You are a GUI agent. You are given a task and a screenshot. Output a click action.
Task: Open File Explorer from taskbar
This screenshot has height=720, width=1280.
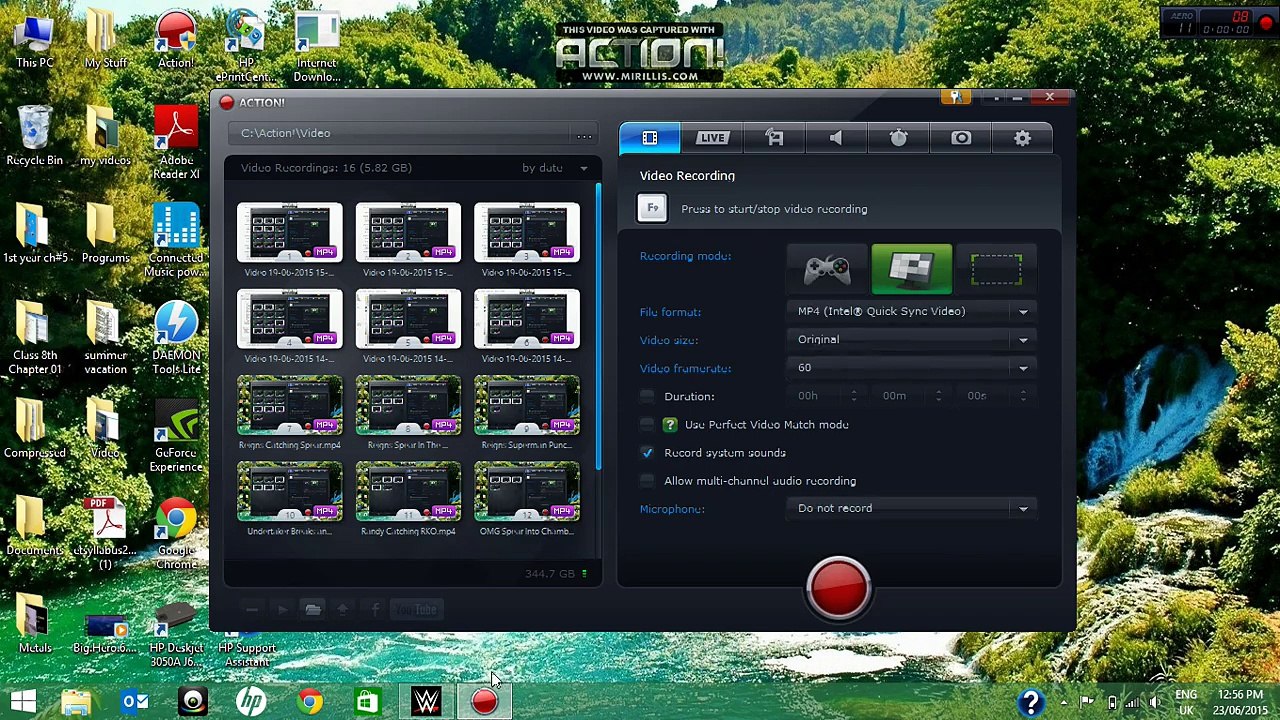[x=76, y=702]
